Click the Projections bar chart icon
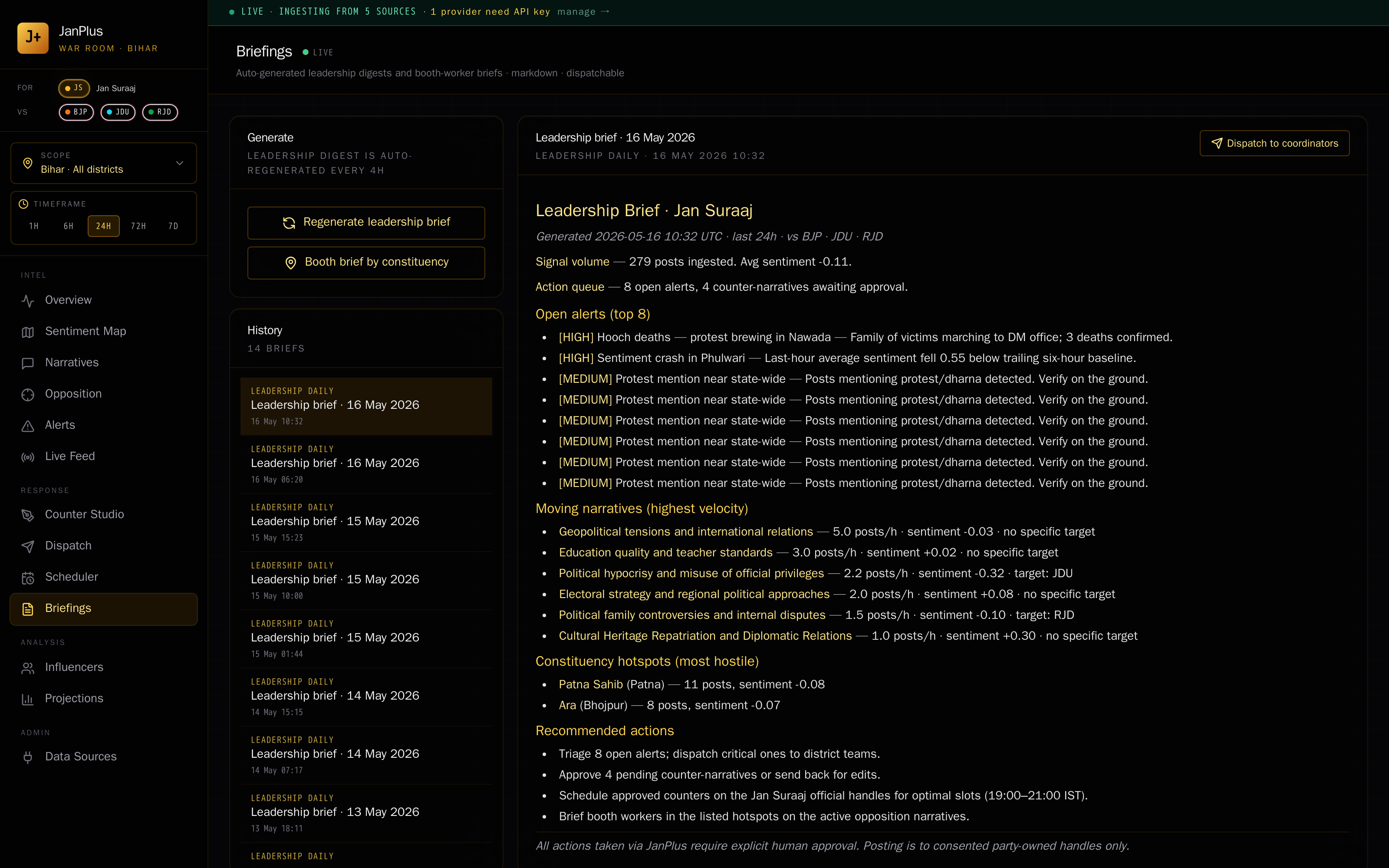Image resolution: width=1389 pixels, height=868 pixels. pos(27,699)
